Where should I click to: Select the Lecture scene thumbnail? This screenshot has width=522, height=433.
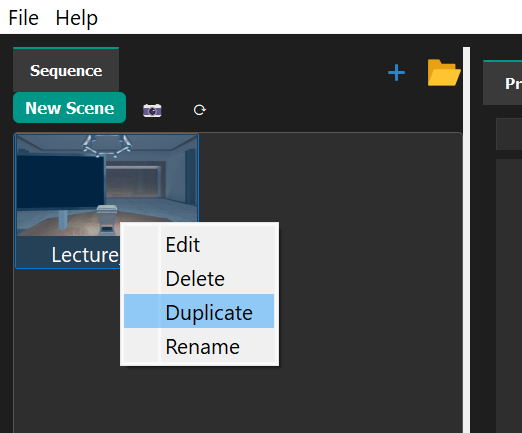107,185
